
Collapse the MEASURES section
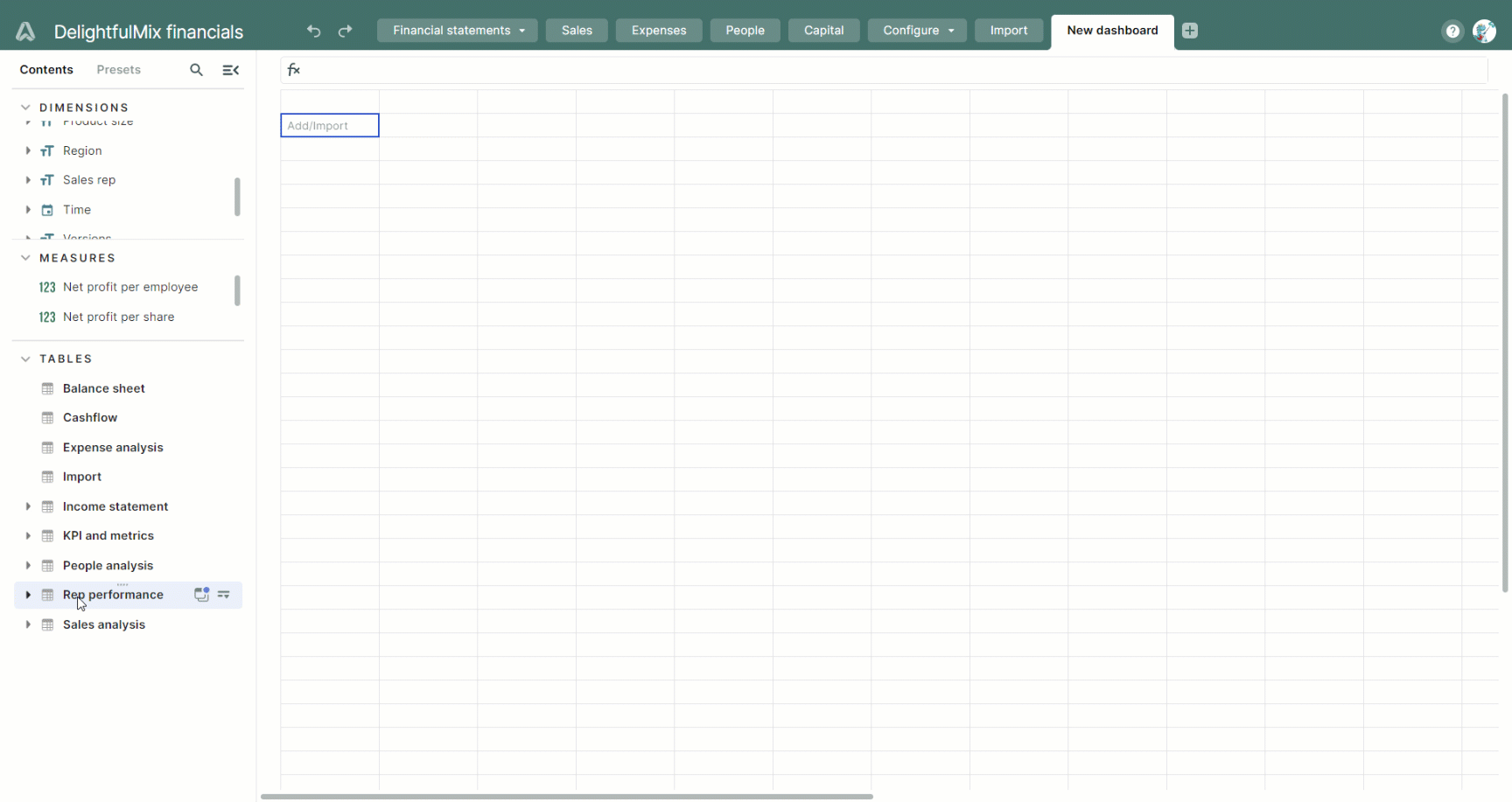25,258
